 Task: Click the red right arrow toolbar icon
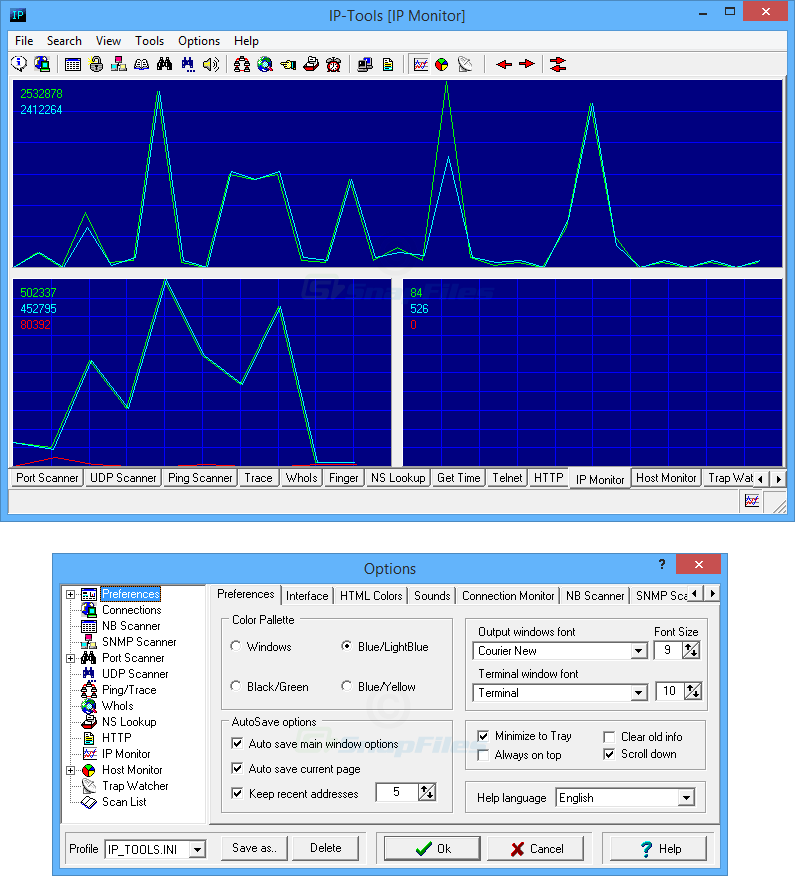coord(526,64)
